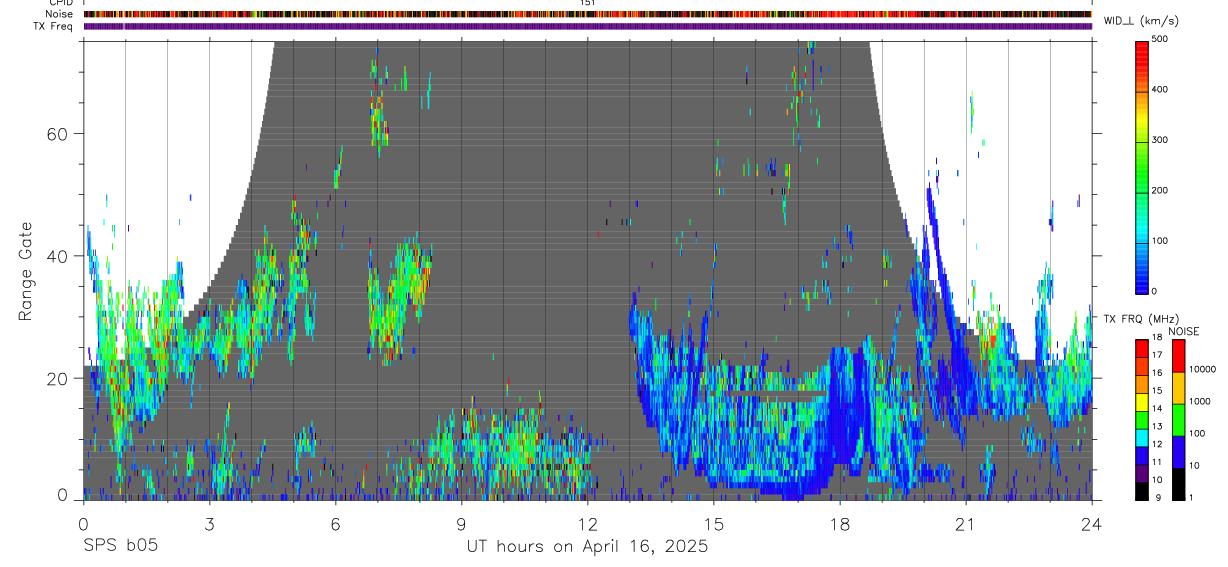Viewport: 1228px width, 567px height.
Task: Select the purple TX Freq strip above the plot
Action: point(587,26)
